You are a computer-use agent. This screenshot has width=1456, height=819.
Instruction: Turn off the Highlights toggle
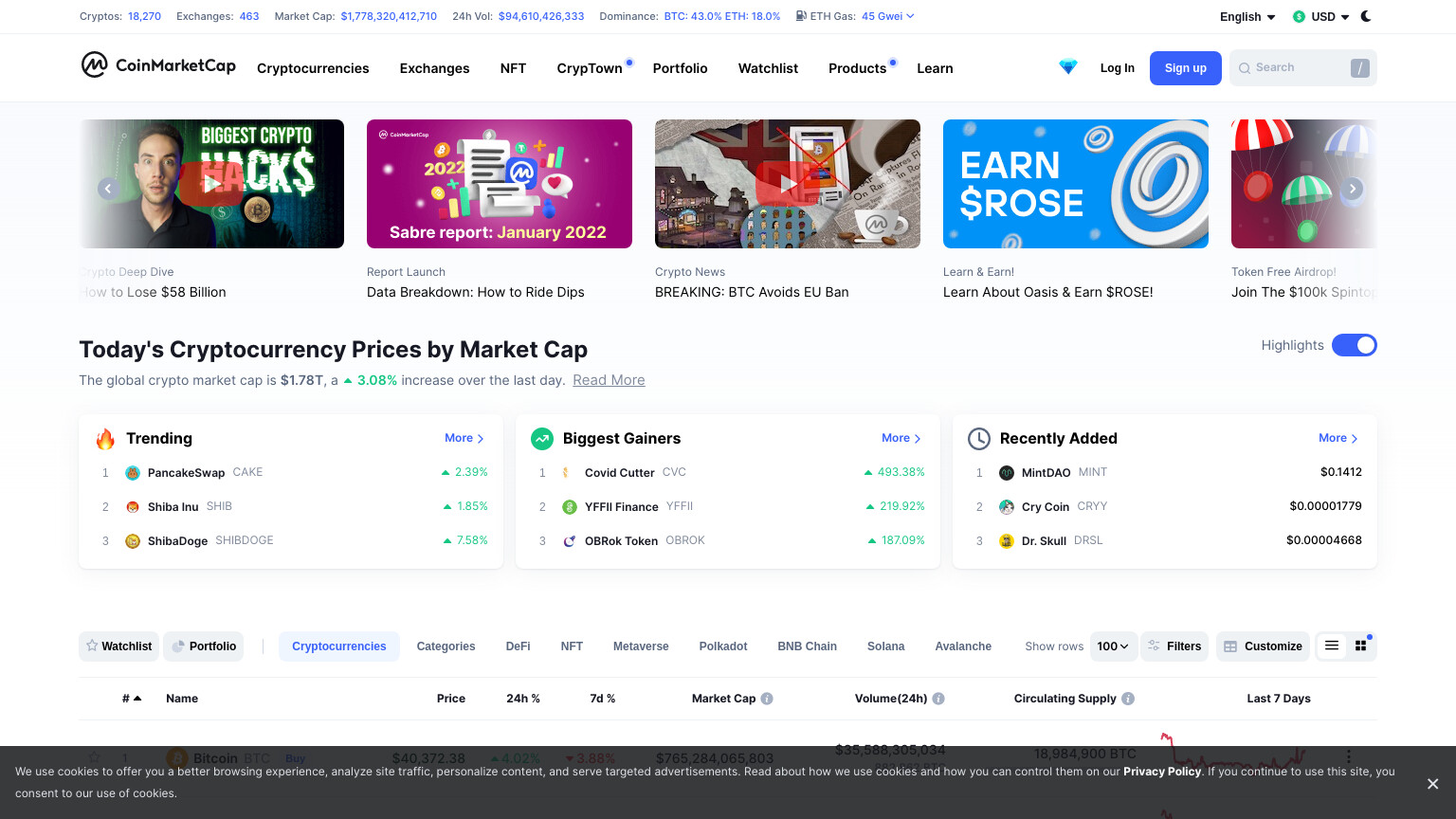pos(1355,345)
